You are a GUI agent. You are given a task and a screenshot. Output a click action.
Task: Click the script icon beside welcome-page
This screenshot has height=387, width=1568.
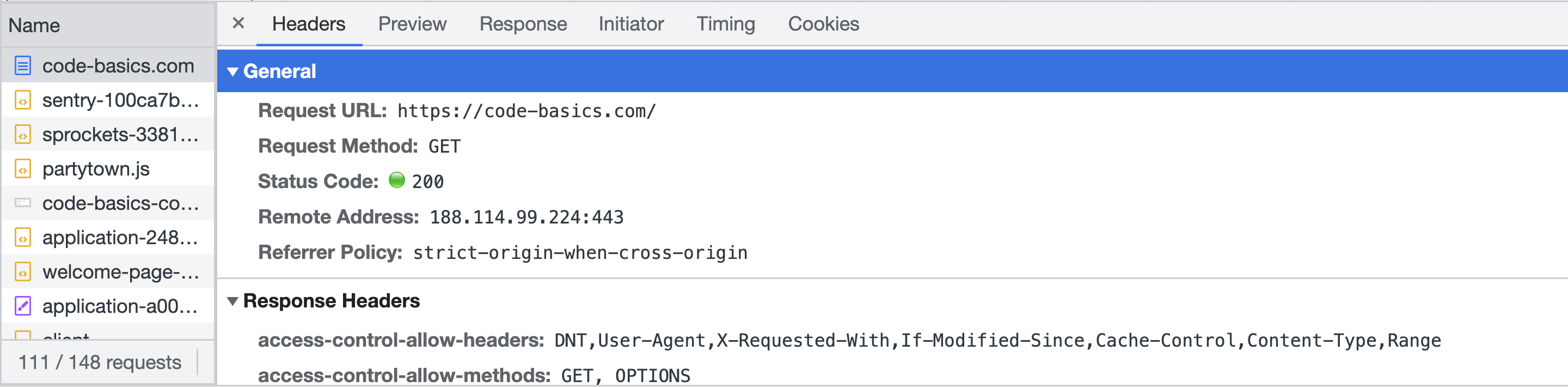tap(22, 272)
